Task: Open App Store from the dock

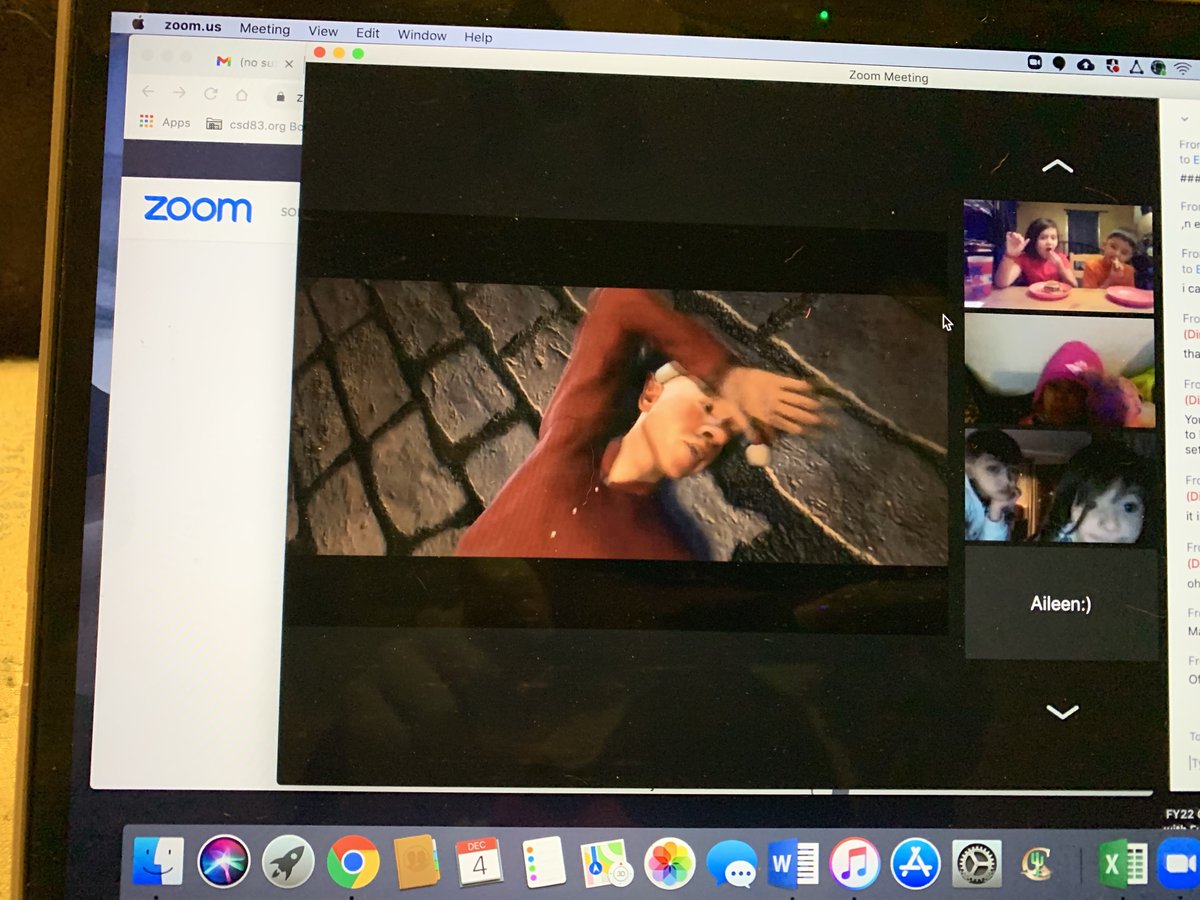Action: coord(916,863)
